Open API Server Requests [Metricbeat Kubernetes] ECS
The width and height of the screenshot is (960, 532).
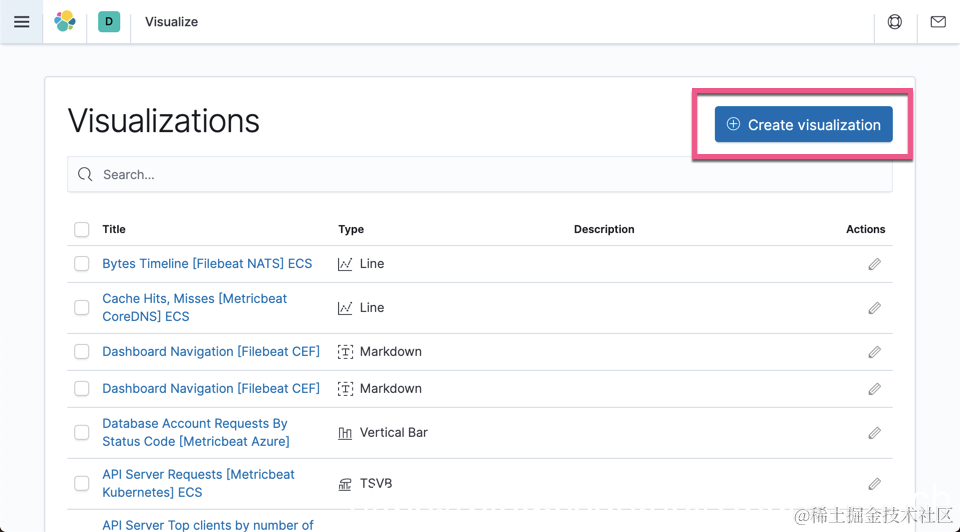198,483
